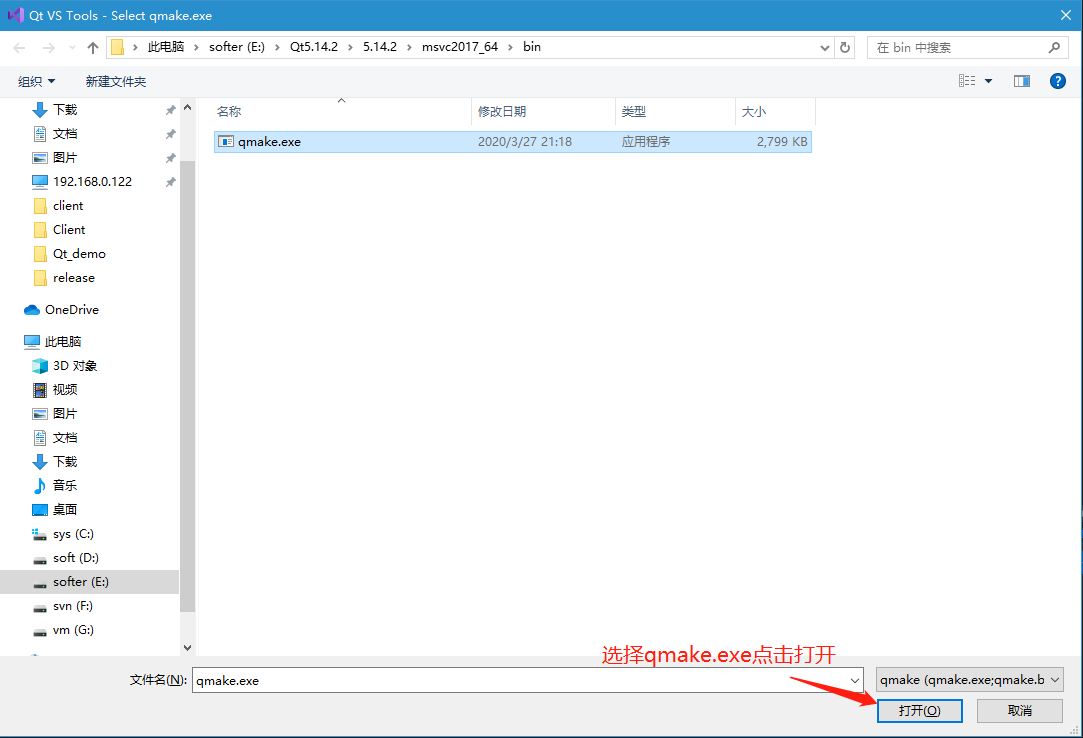The height and width of the screenshot is (738, 1083).
Task: Select 图片 in quick access
Action: coord(65,158)
